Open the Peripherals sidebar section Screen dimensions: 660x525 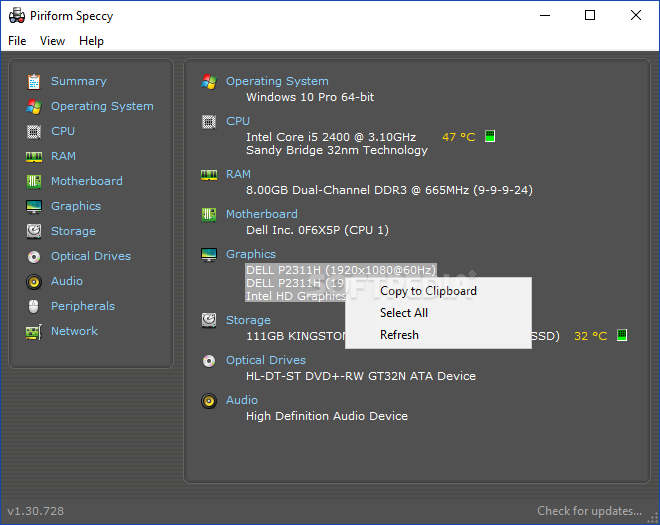point(83,306)
